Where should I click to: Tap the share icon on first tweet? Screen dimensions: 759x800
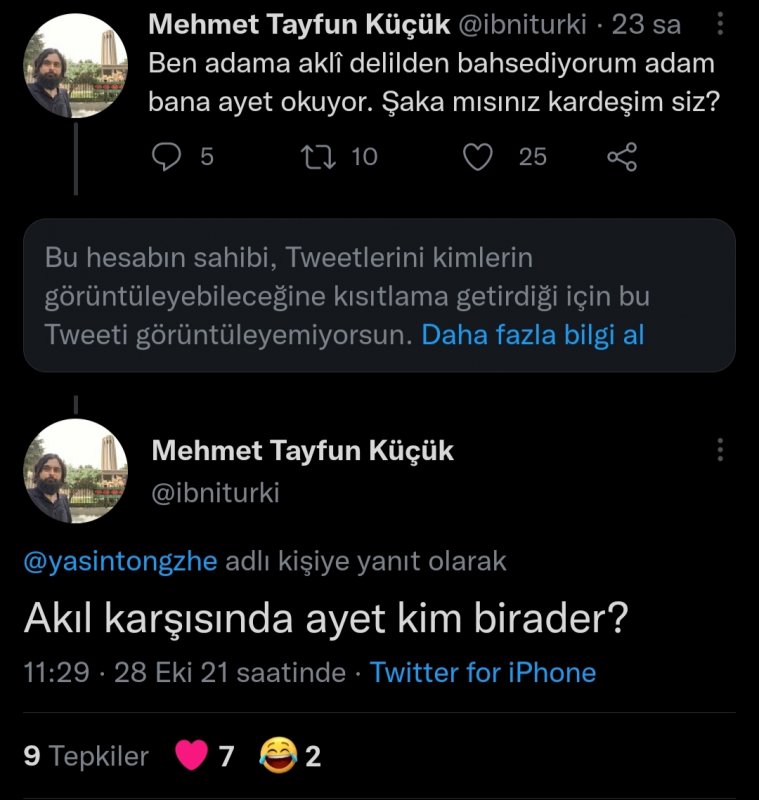622,156
